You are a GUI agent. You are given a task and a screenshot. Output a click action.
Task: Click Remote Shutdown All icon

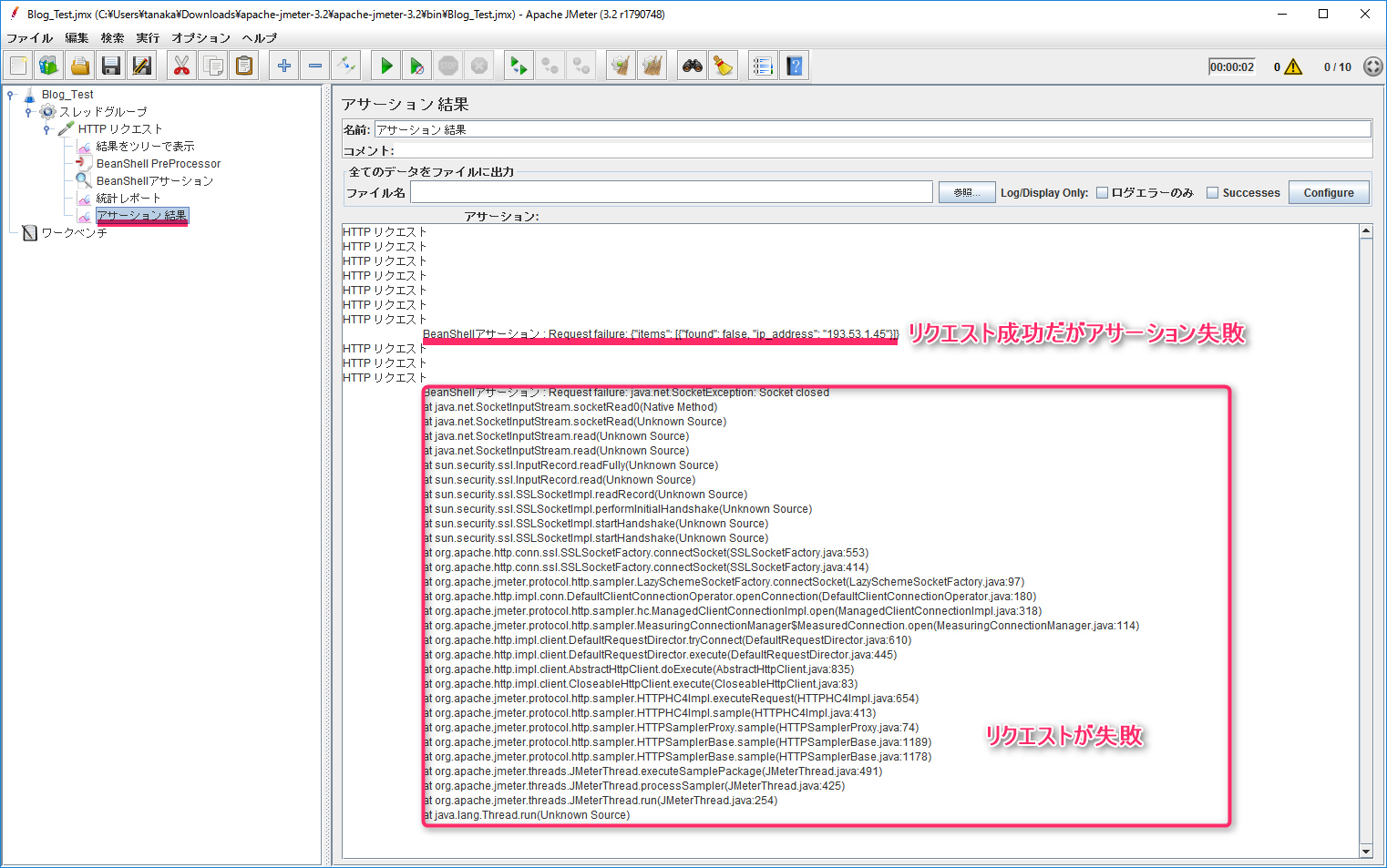[581, 66]
